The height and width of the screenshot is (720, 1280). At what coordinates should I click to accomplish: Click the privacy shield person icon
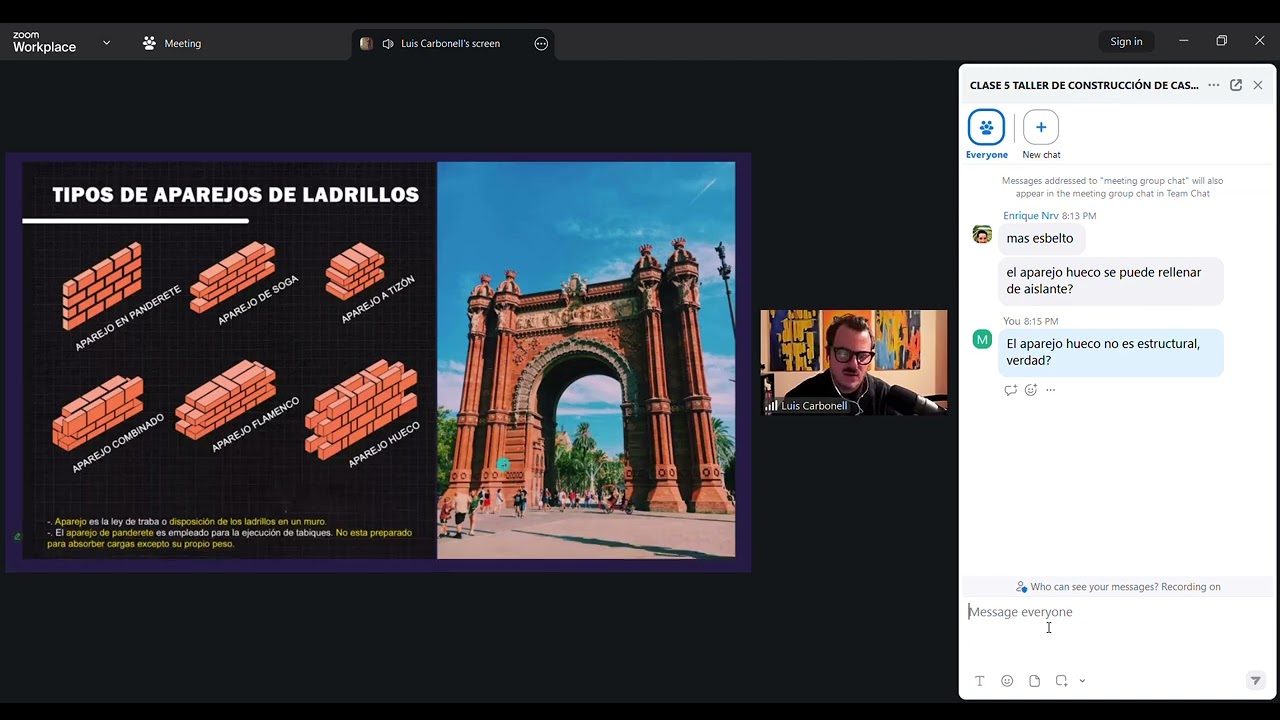[x=1021, y=587]
